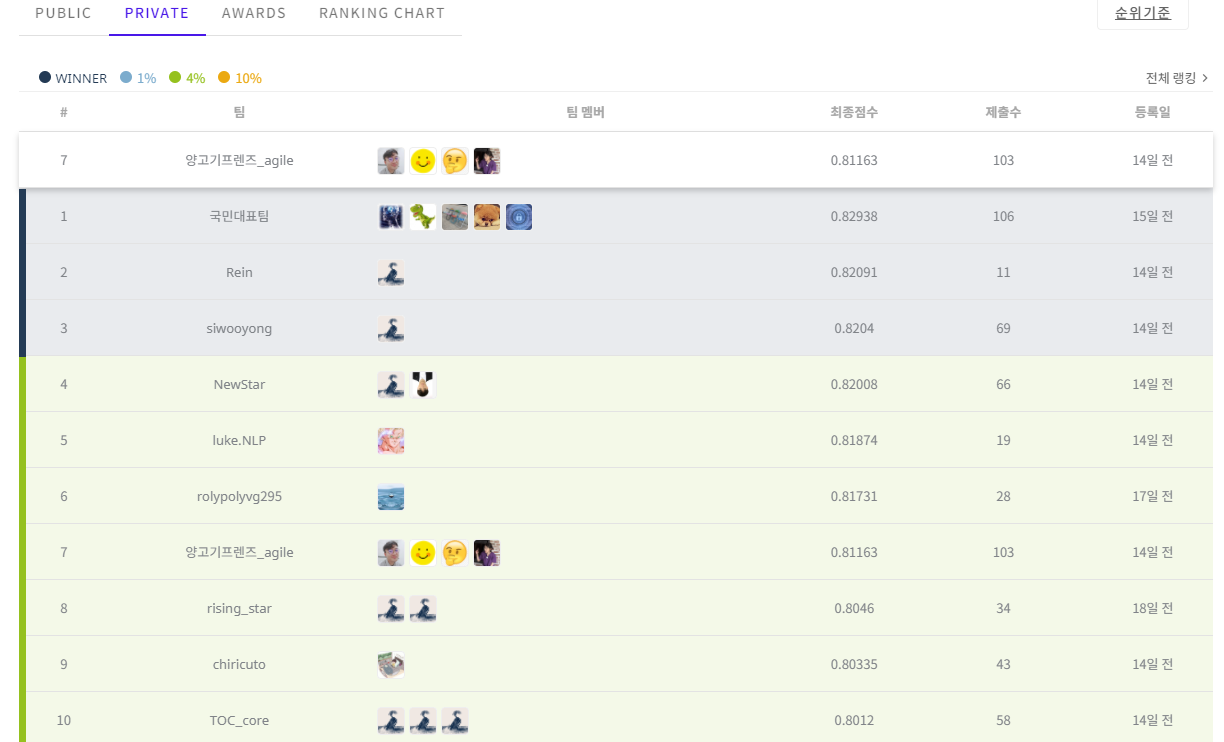Select team name rolypolyvg295
Image resolution: width=1224 pixels, height=742 pixels.
pos(239,496)
